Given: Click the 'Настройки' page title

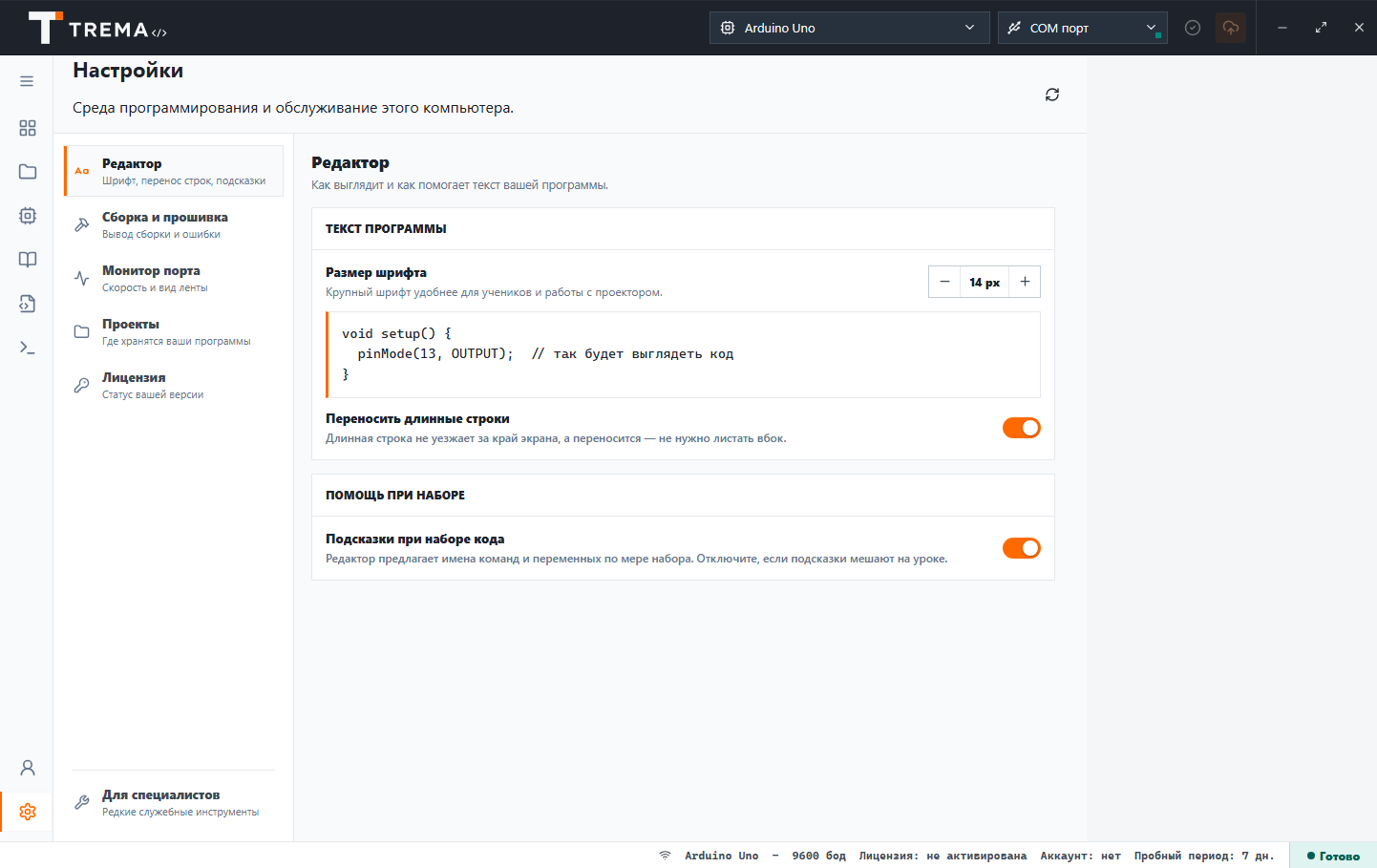Looking at the screenshot, I should tap(128, 71).
